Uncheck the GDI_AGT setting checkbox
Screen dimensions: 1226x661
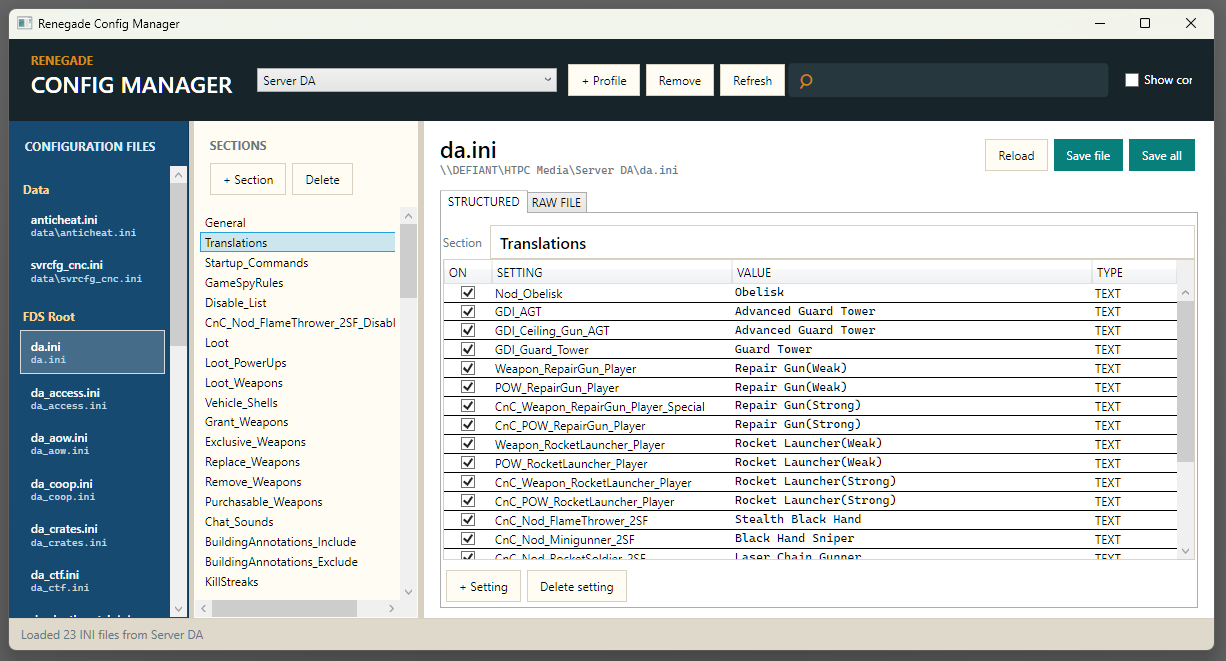(x=468, y=312)
